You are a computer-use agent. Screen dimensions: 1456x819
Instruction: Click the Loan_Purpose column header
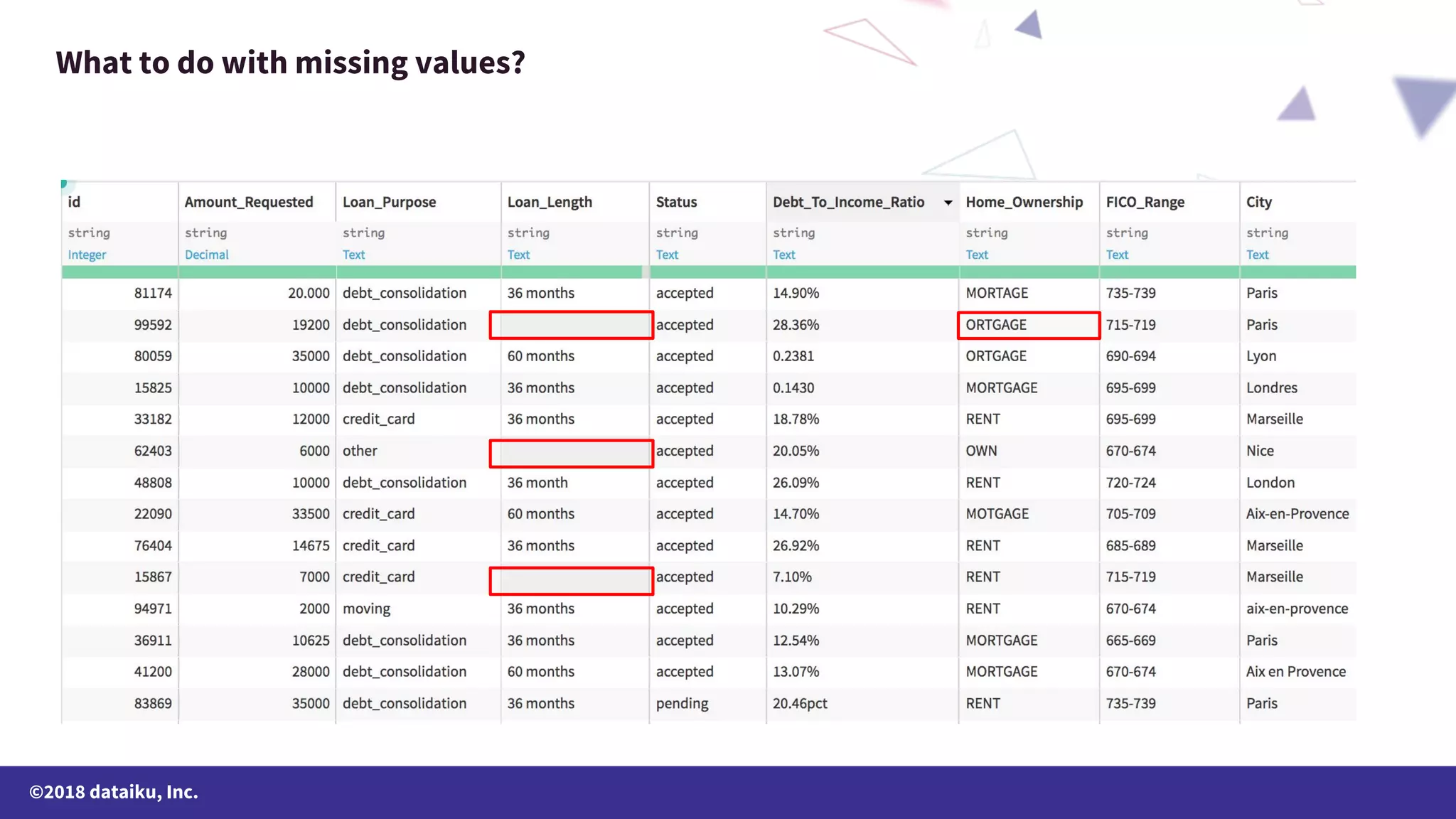click(x=389, y=202)
